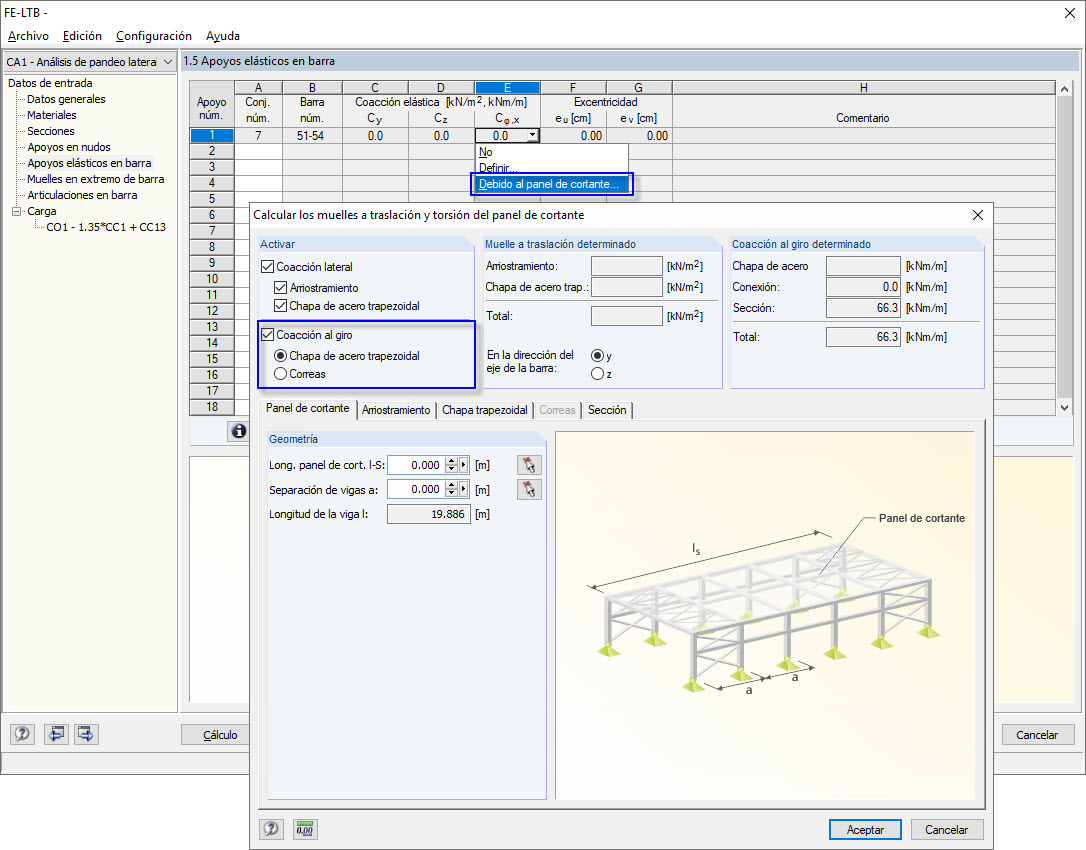Select Chapa de acero trapezoidal radio option

[281, 355]
